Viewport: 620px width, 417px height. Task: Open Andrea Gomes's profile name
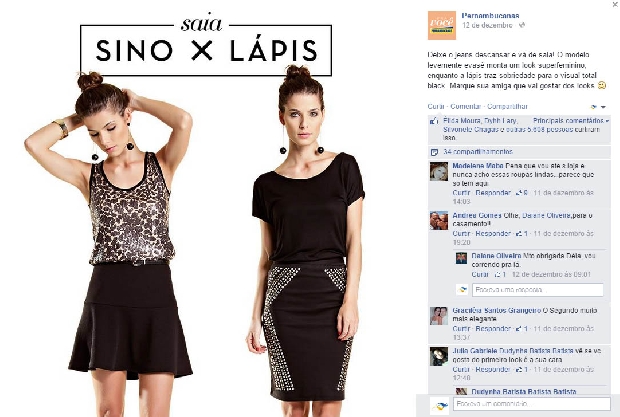coord(477,216)
